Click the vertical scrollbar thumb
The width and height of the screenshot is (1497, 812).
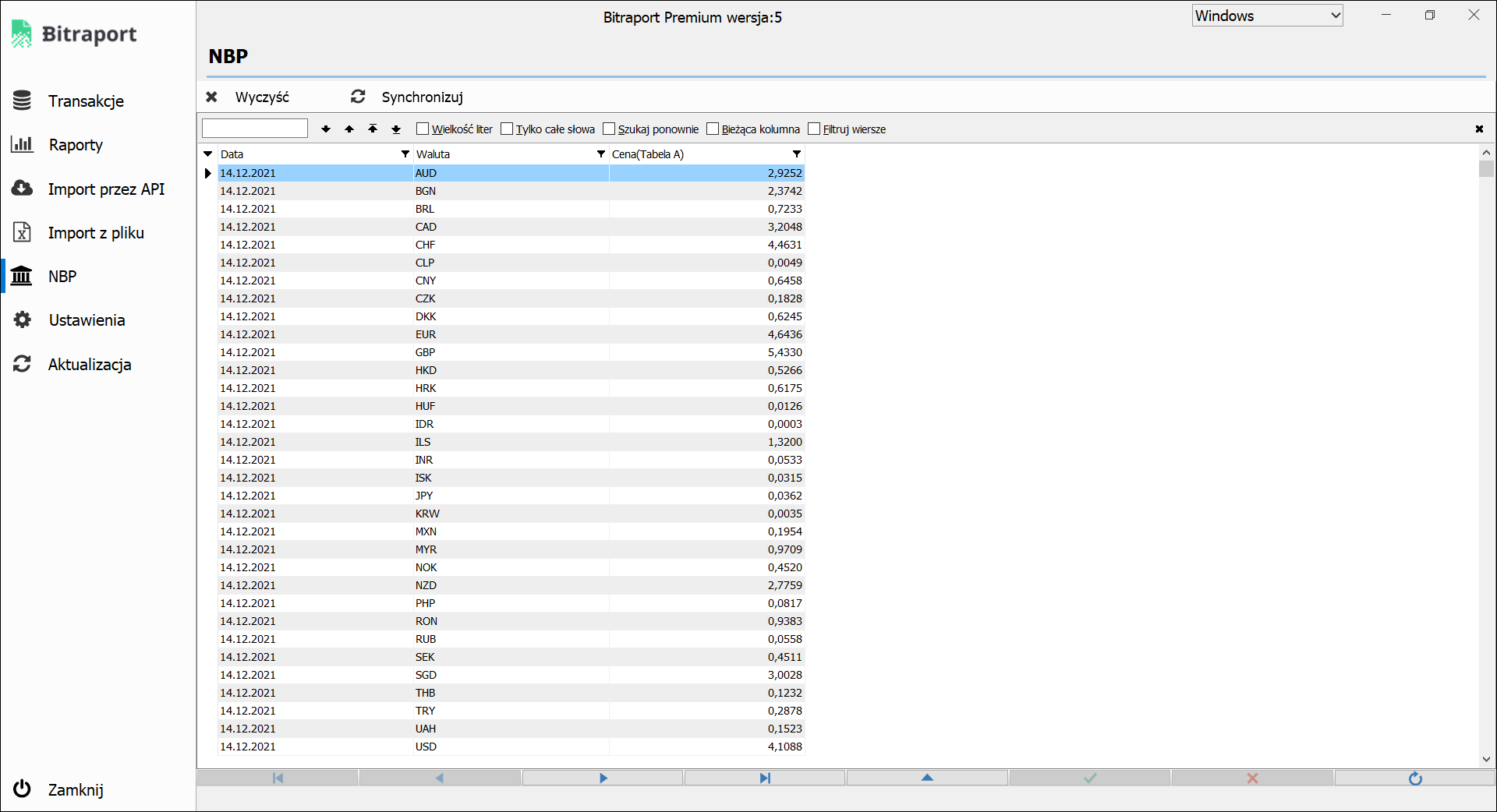1486,169
